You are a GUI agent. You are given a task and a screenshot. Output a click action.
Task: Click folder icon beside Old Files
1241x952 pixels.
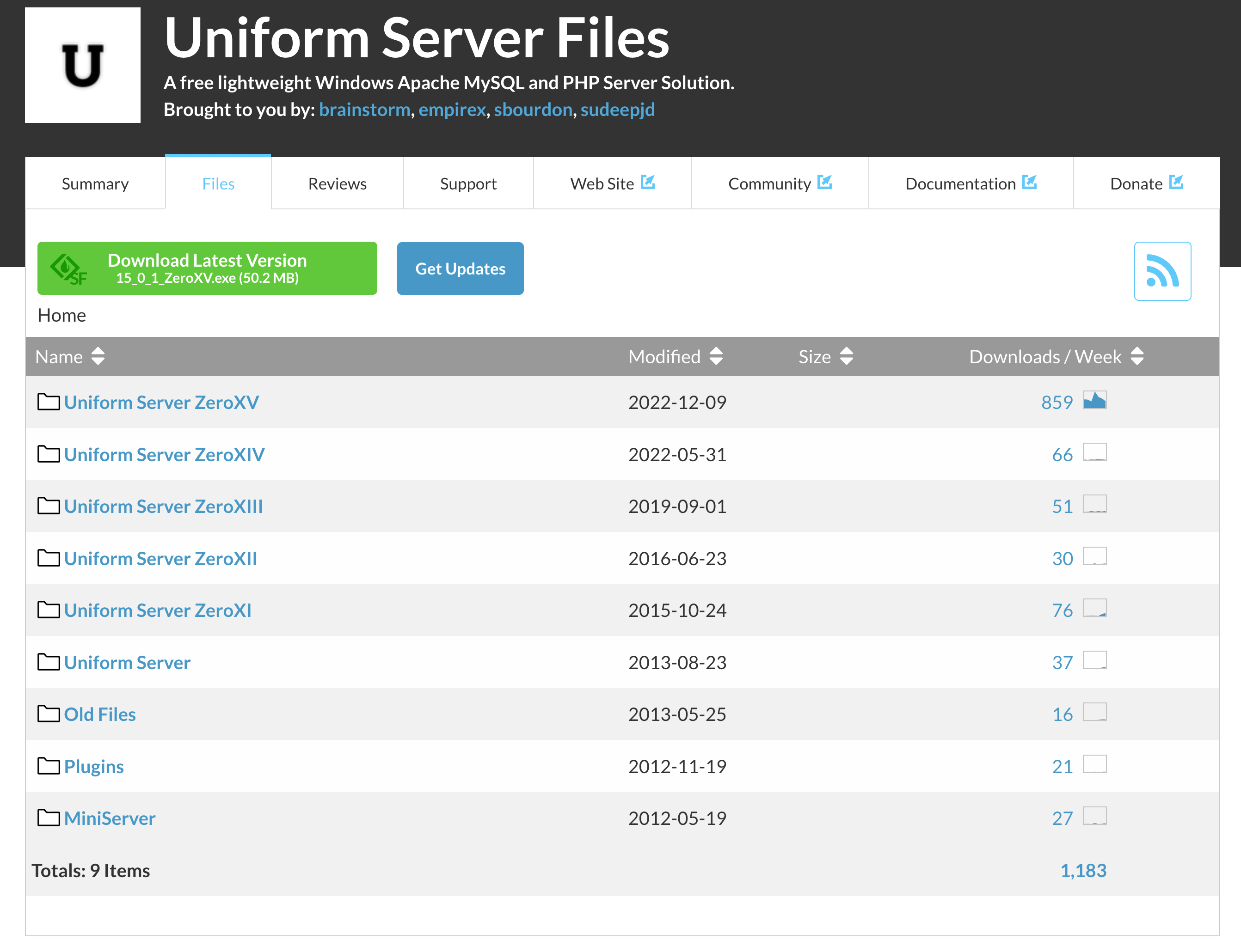point(48,714)
